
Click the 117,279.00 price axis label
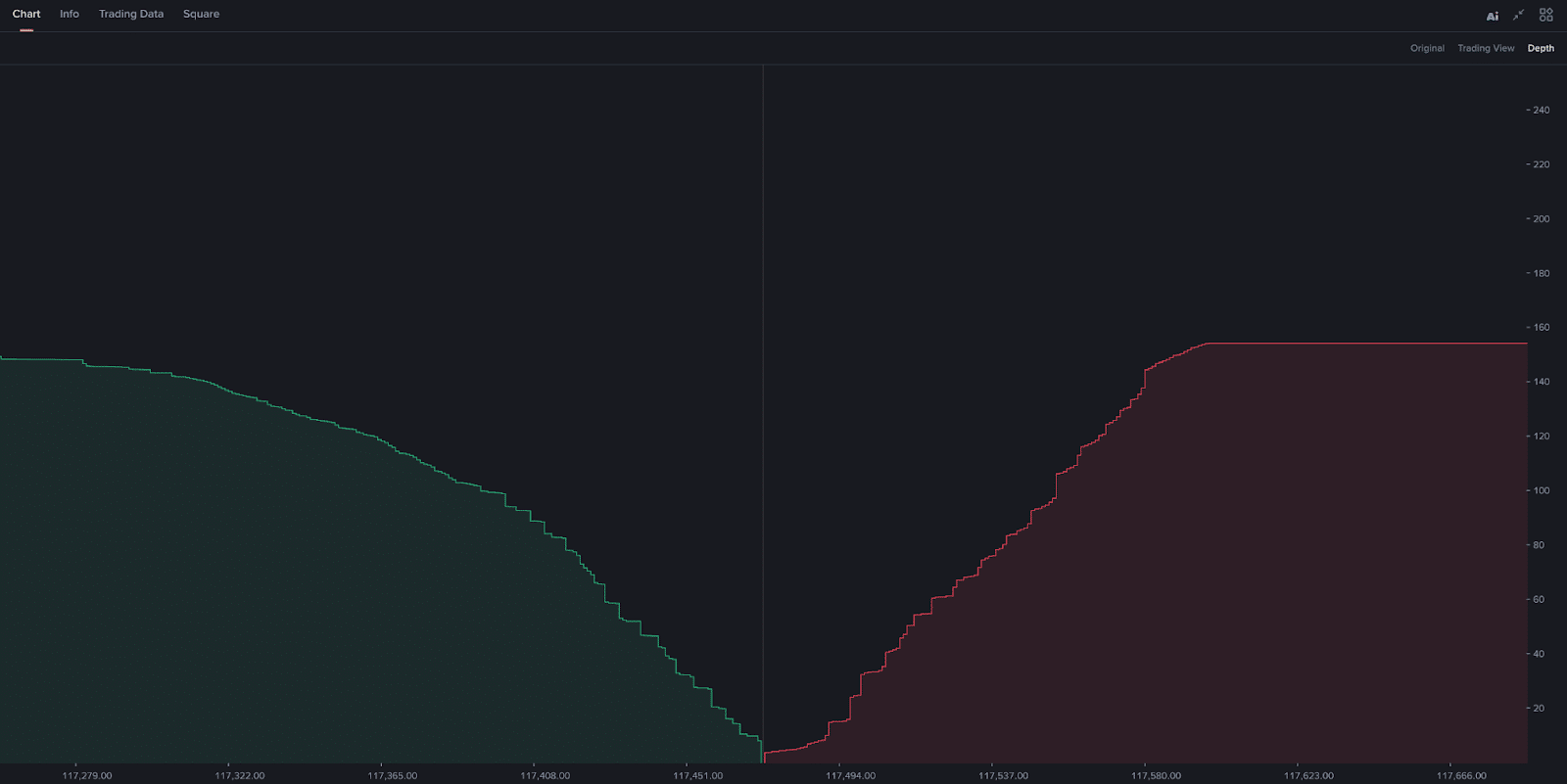[x=87, y=775]
